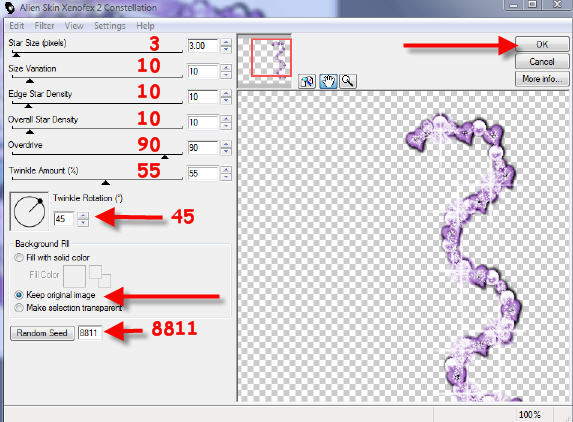Click the Alien Skin title bar icon

pos(9,8)
